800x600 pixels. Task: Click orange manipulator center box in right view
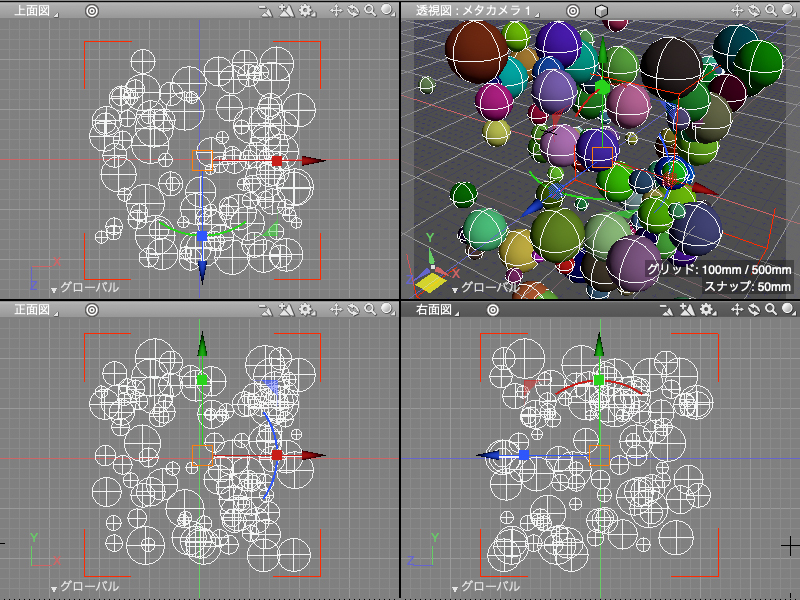tap(599, 455)
